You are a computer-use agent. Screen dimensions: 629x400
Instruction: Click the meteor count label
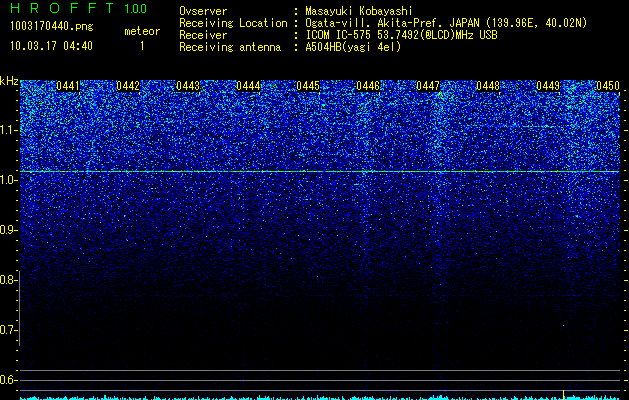tap(142, 31)
